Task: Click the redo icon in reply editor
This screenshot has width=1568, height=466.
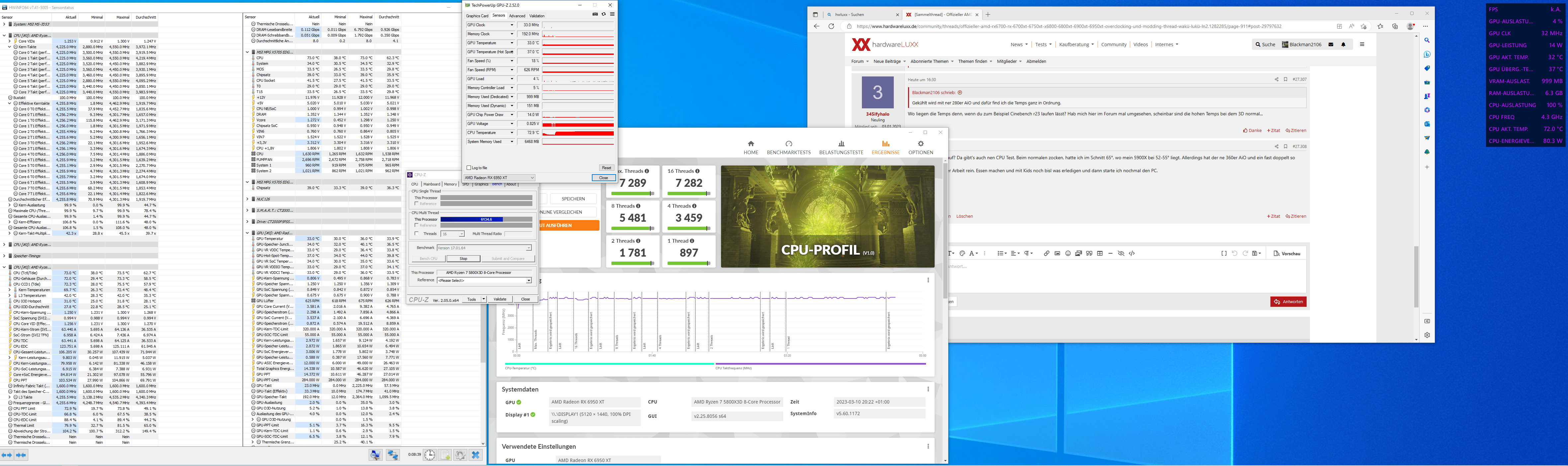Action: tap(1245, 253)
